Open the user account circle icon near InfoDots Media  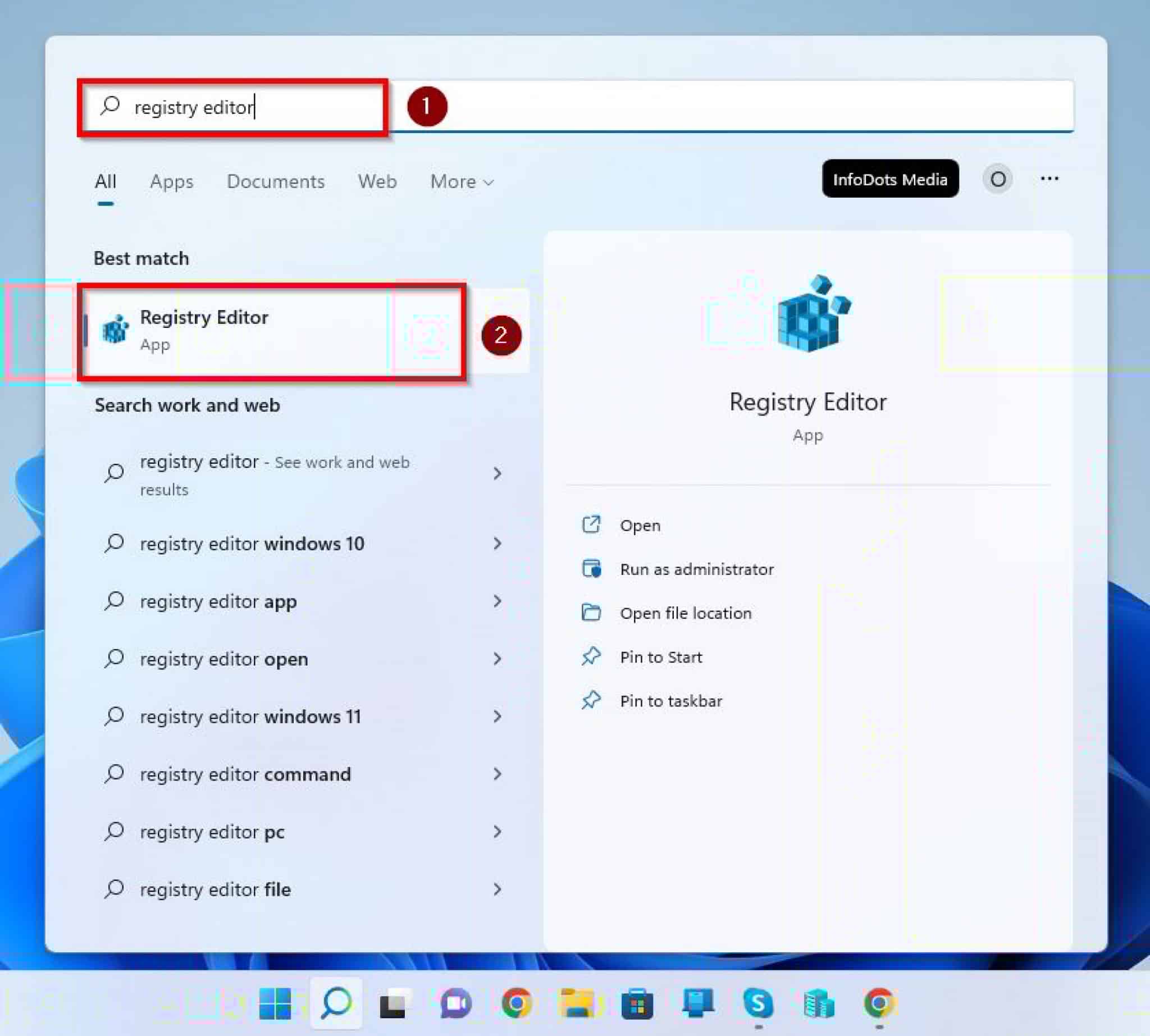pyautogui.click(x=997, y=179)
